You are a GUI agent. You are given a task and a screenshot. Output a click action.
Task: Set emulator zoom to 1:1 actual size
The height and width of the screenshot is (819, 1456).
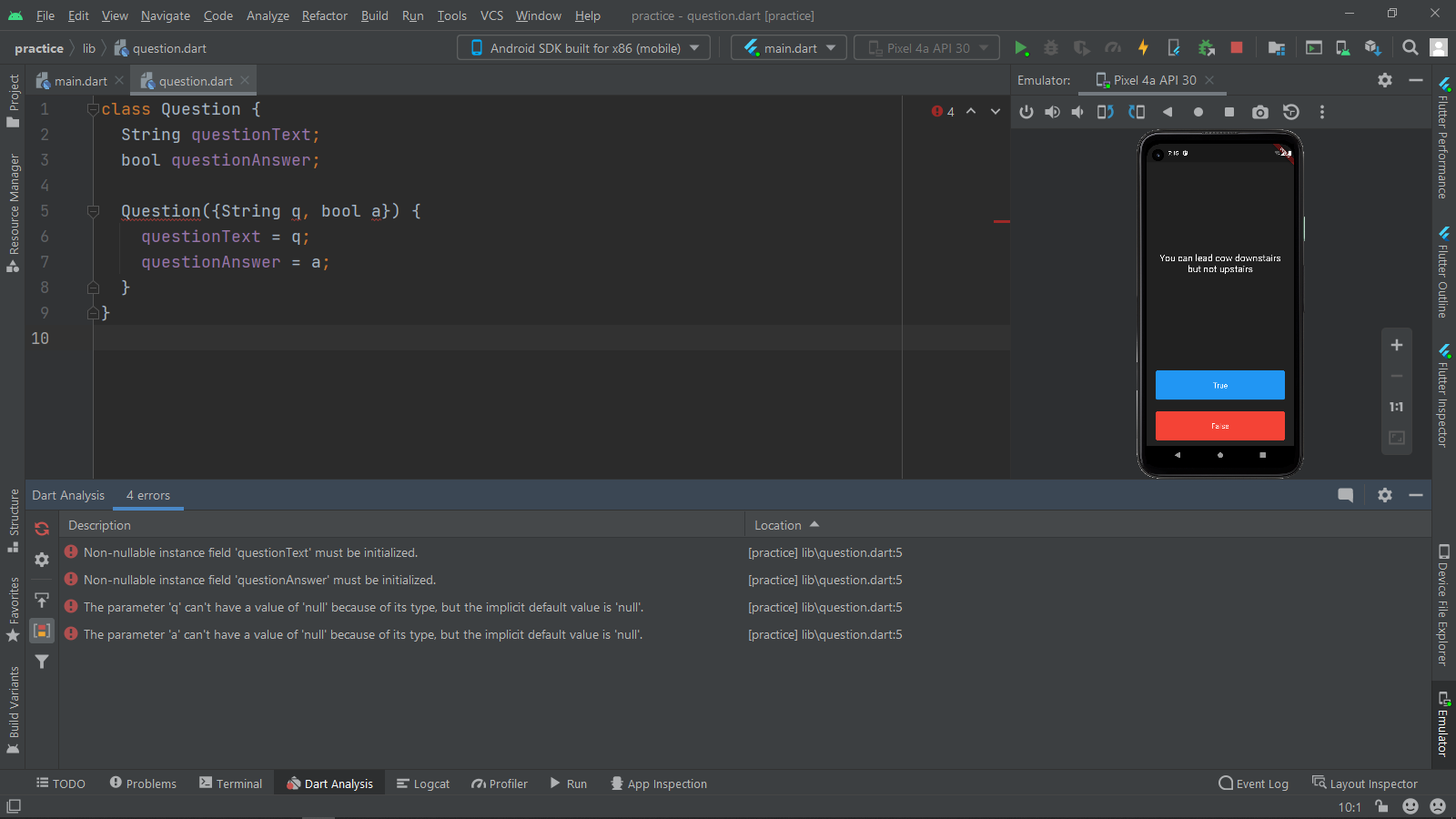click(1397, 407)
